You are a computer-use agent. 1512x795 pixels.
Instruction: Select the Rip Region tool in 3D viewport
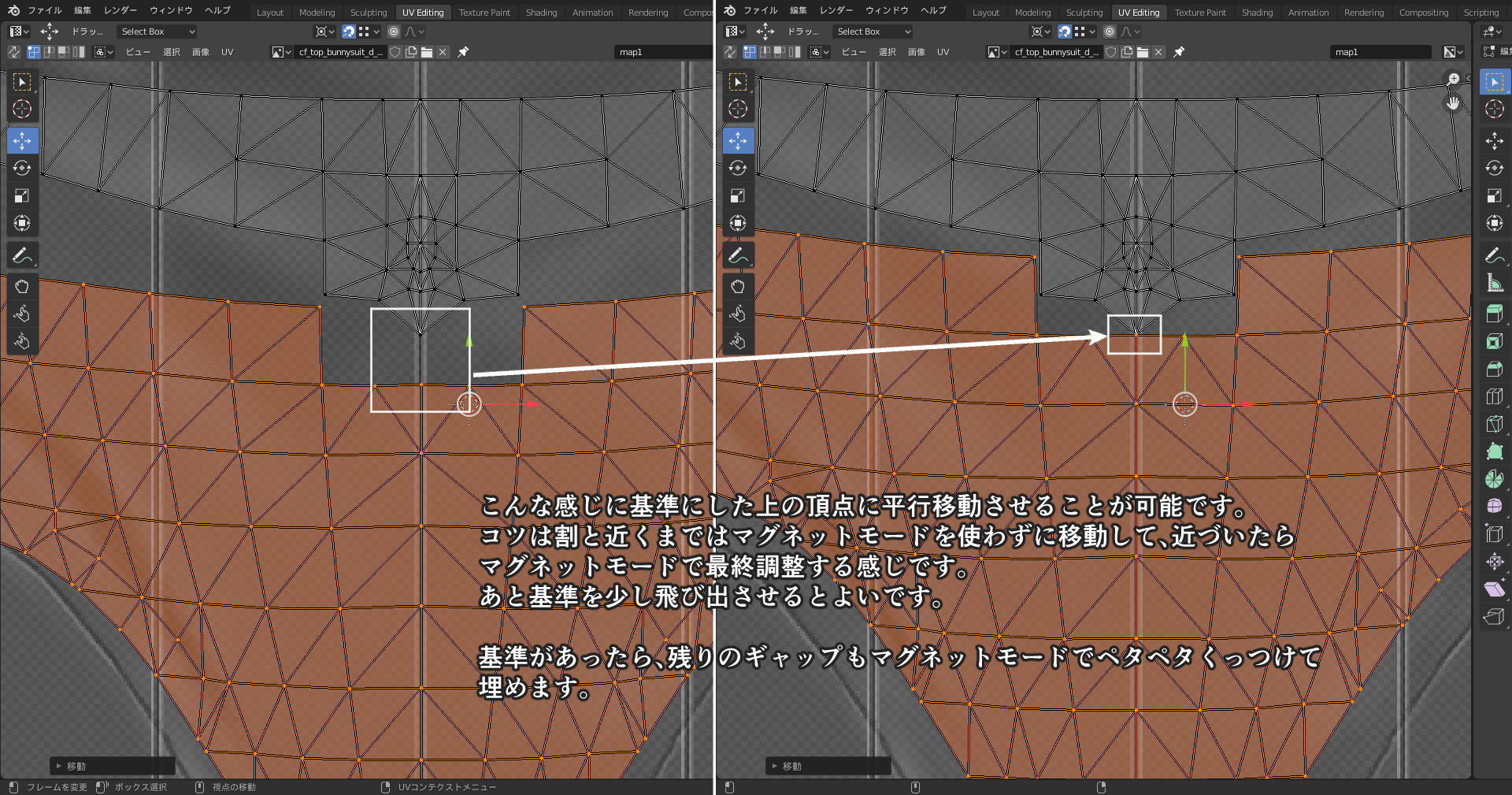[x=1495, y=616]
